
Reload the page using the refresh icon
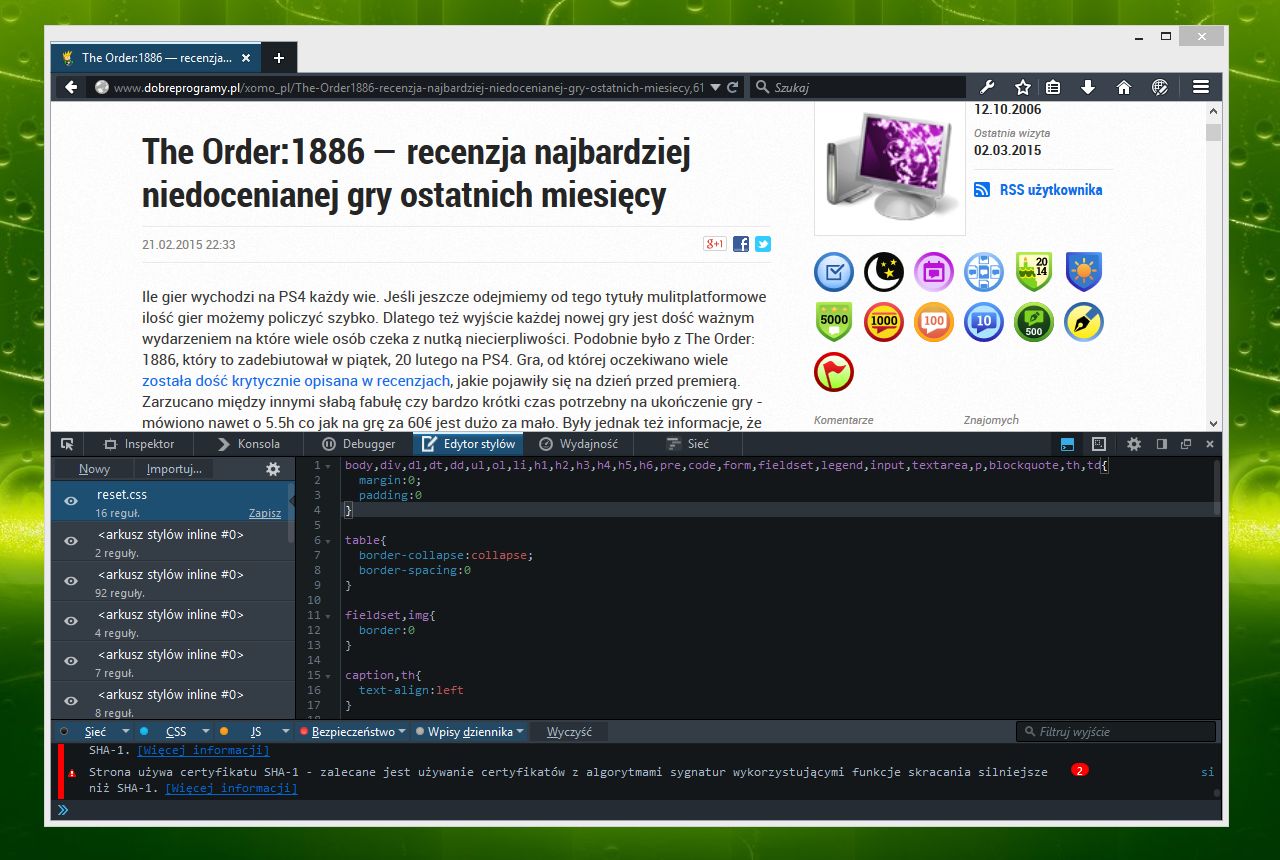[x=733, y=87]
